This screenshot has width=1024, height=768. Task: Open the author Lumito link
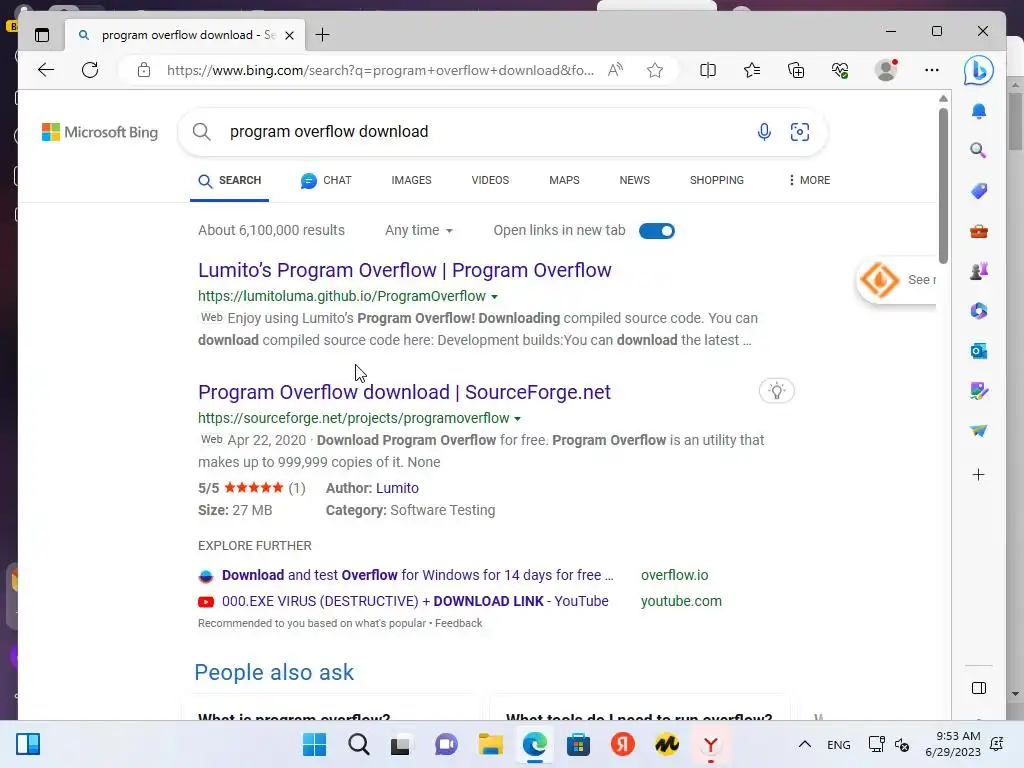(x=397, y=488)
